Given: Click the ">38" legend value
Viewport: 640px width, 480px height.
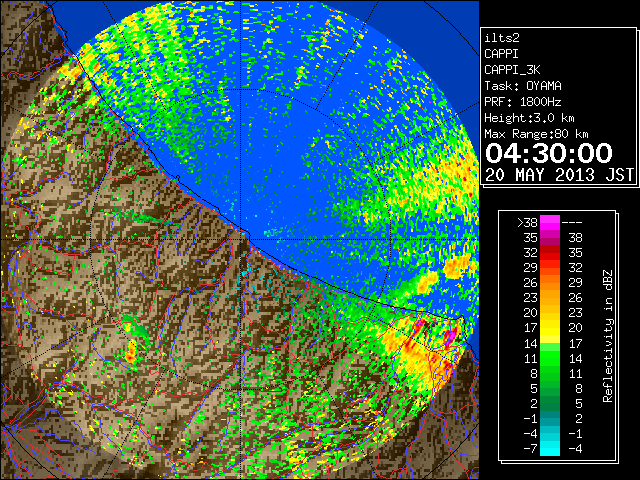Looking at the screenshot, I should tap(527, 223).
